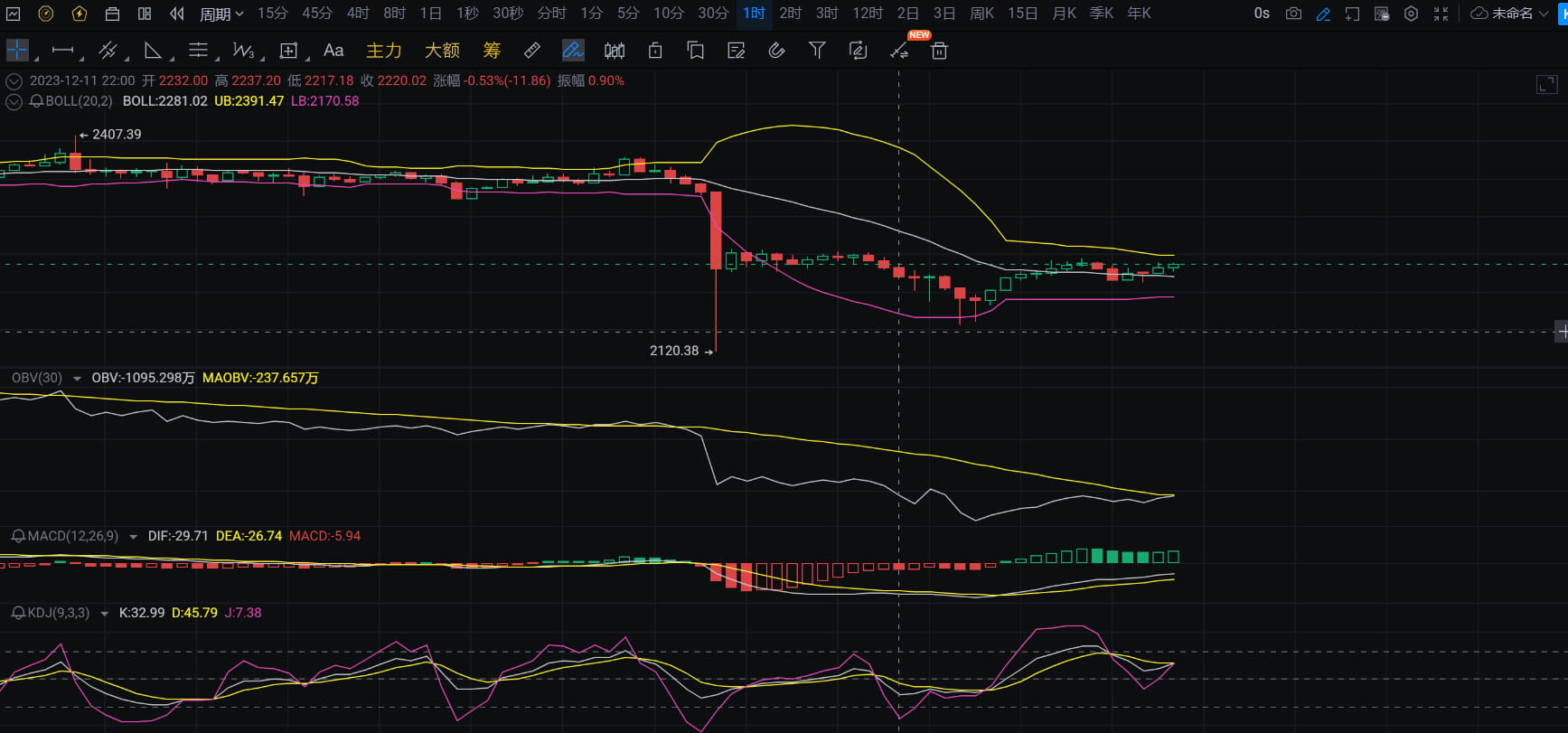The height and width of the screenshot is (733, 1568).
Task: Select the ruler measure tool
Action: pyautogui.click(x=532, y=51)
